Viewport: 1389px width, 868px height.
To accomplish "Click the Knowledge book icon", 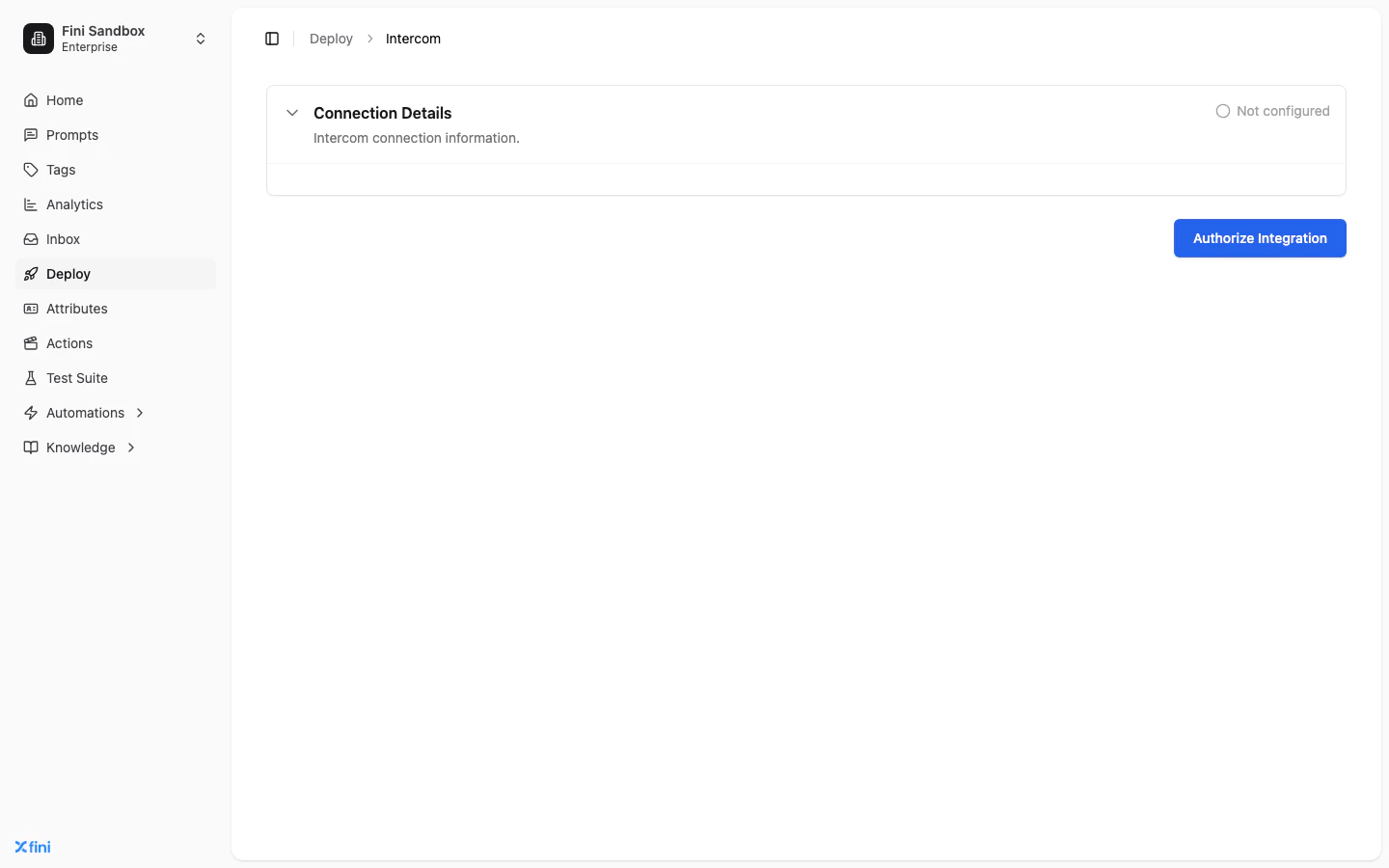I will tap(31, 448).
